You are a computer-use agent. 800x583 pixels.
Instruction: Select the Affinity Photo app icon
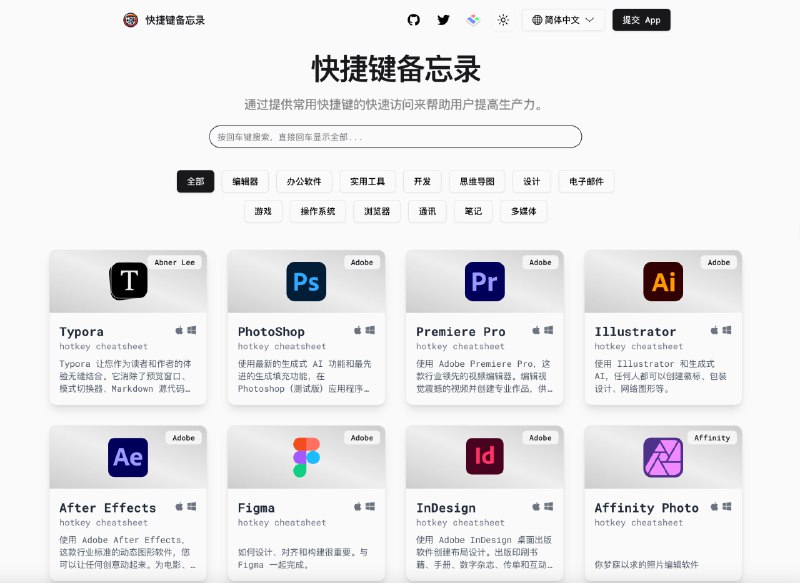(661, 457)
